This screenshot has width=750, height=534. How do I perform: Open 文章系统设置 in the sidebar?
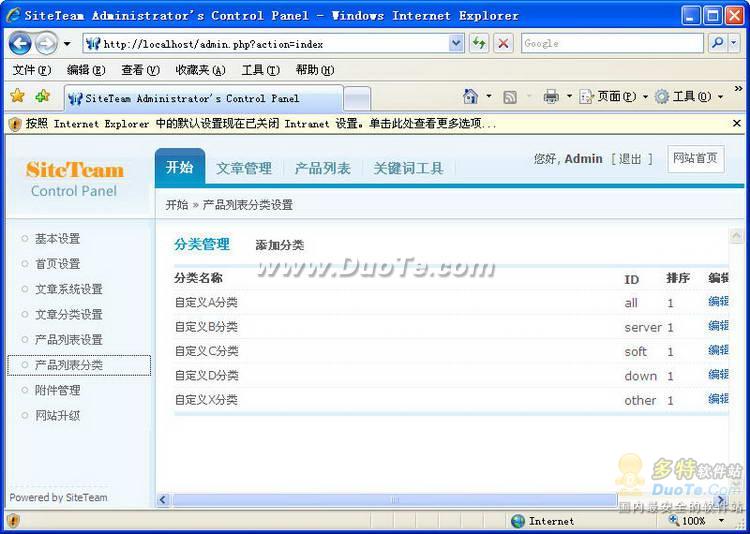click(69, 289)
